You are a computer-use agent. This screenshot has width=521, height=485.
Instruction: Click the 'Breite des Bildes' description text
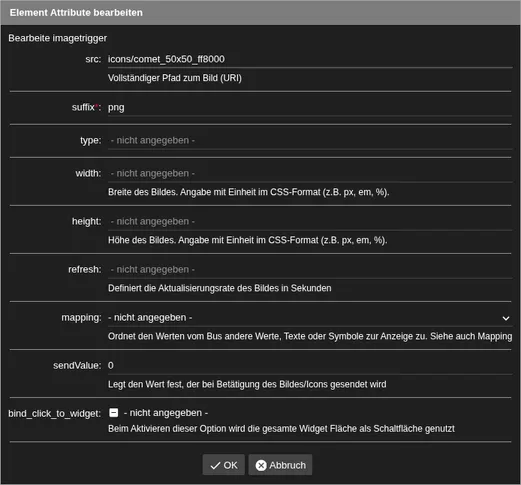[x=249, y=192]
